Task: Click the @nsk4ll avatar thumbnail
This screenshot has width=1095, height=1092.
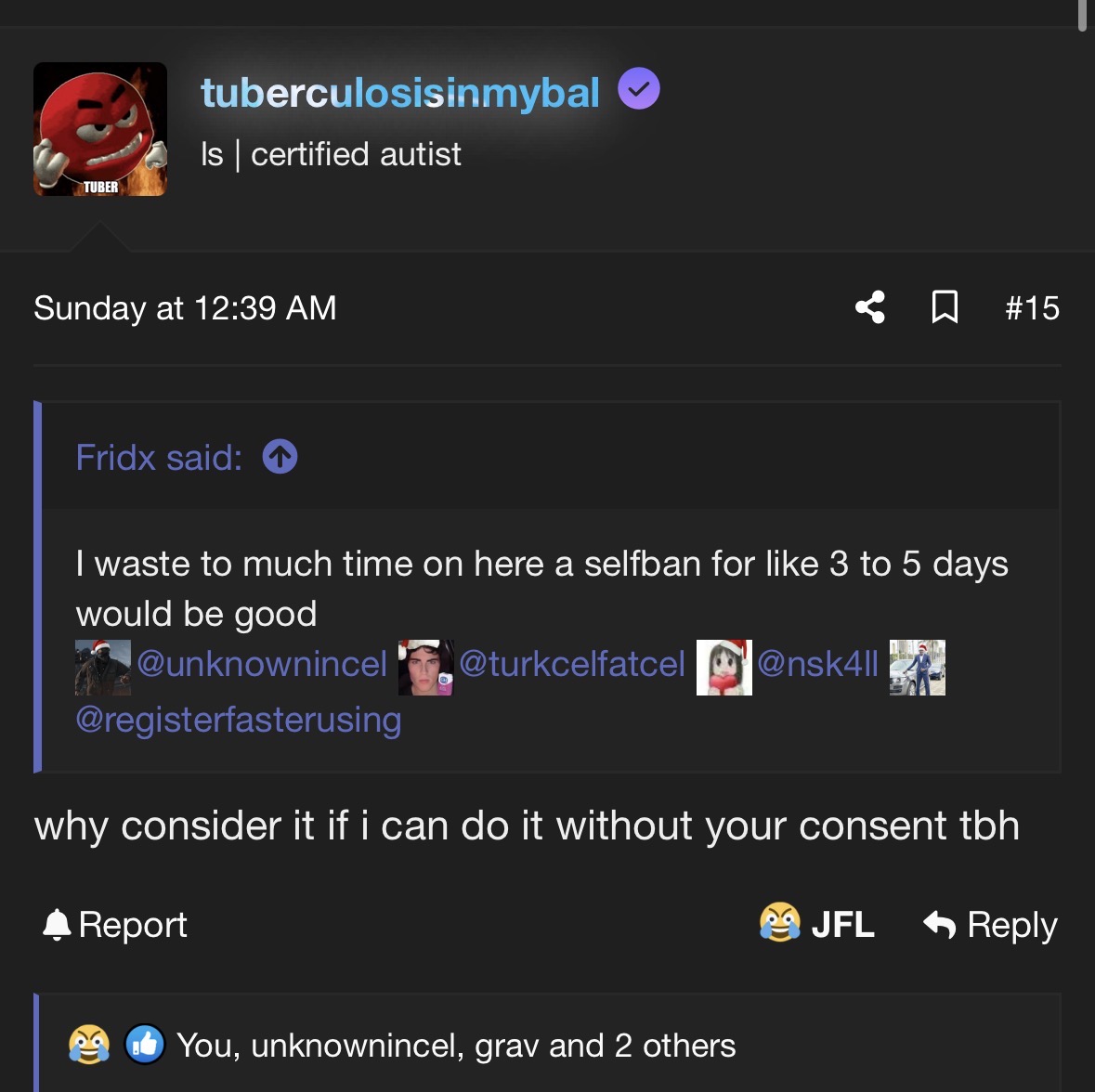Action: coord(724,667)
